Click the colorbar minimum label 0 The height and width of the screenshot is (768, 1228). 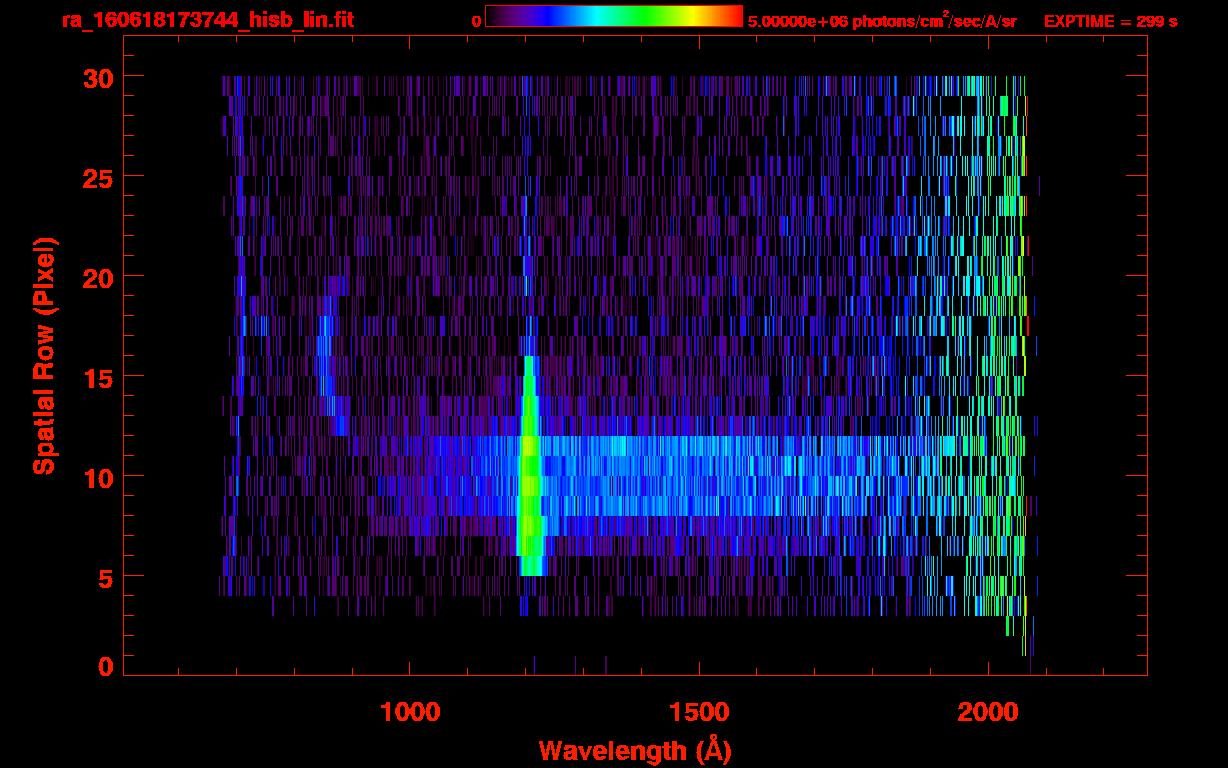[x=476, y=21]
